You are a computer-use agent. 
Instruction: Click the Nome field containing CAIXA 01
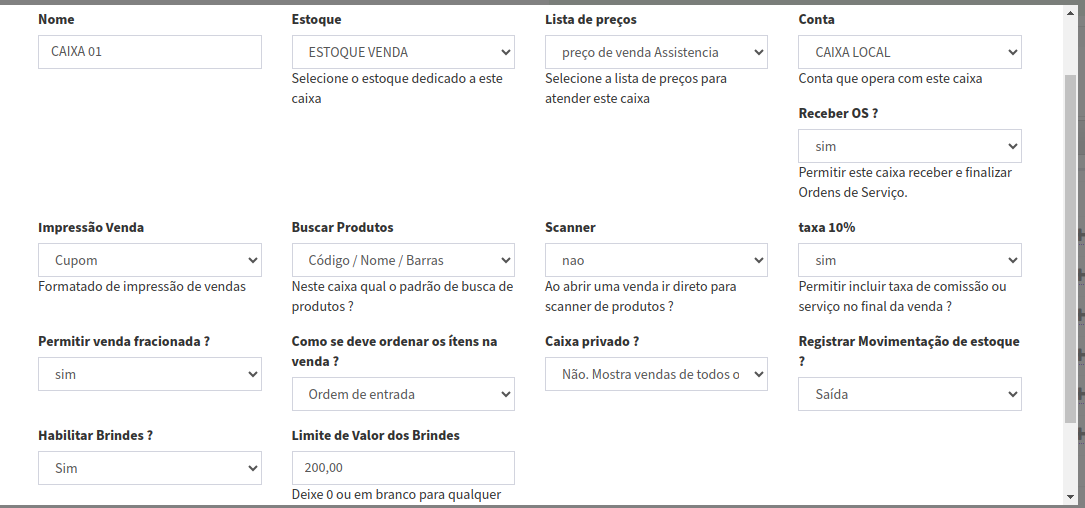pyautogui.click(x=150, y=52)
